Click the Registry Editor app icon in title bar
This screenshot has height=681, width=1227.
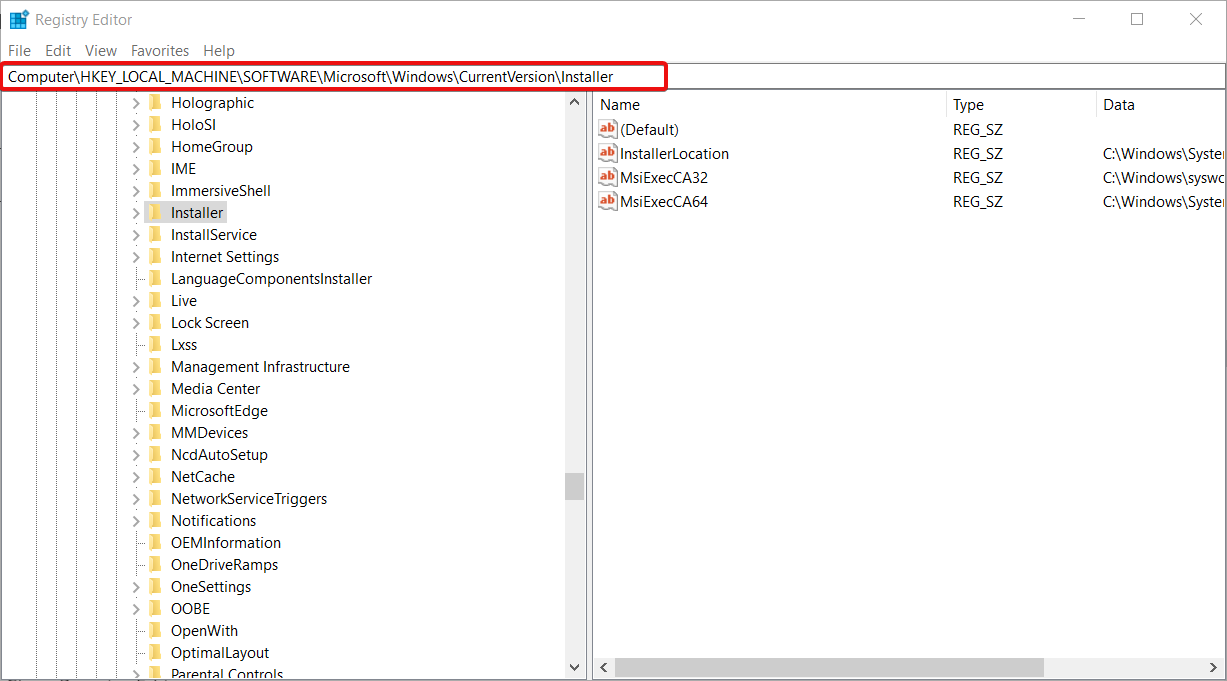pos(18,19)
